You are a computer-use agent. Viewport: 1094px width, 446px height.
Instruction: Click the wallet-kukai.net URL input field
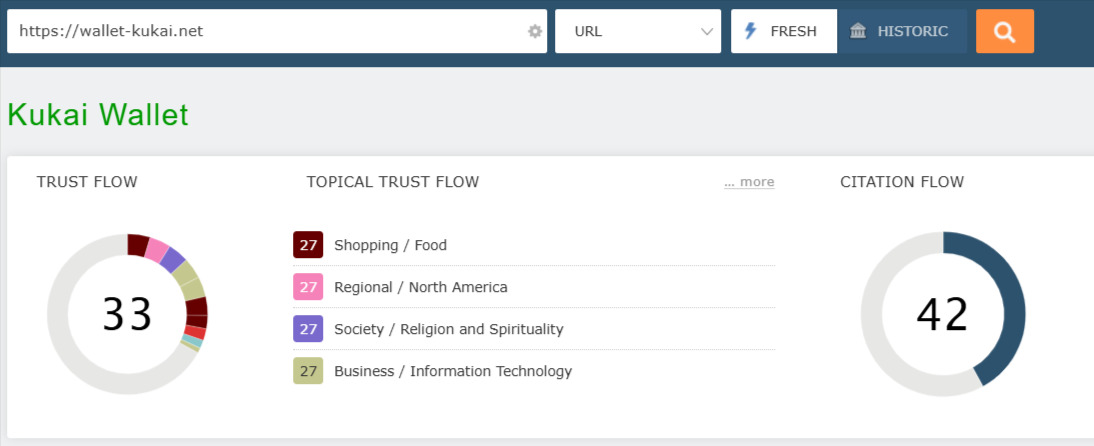click(265, 31)
